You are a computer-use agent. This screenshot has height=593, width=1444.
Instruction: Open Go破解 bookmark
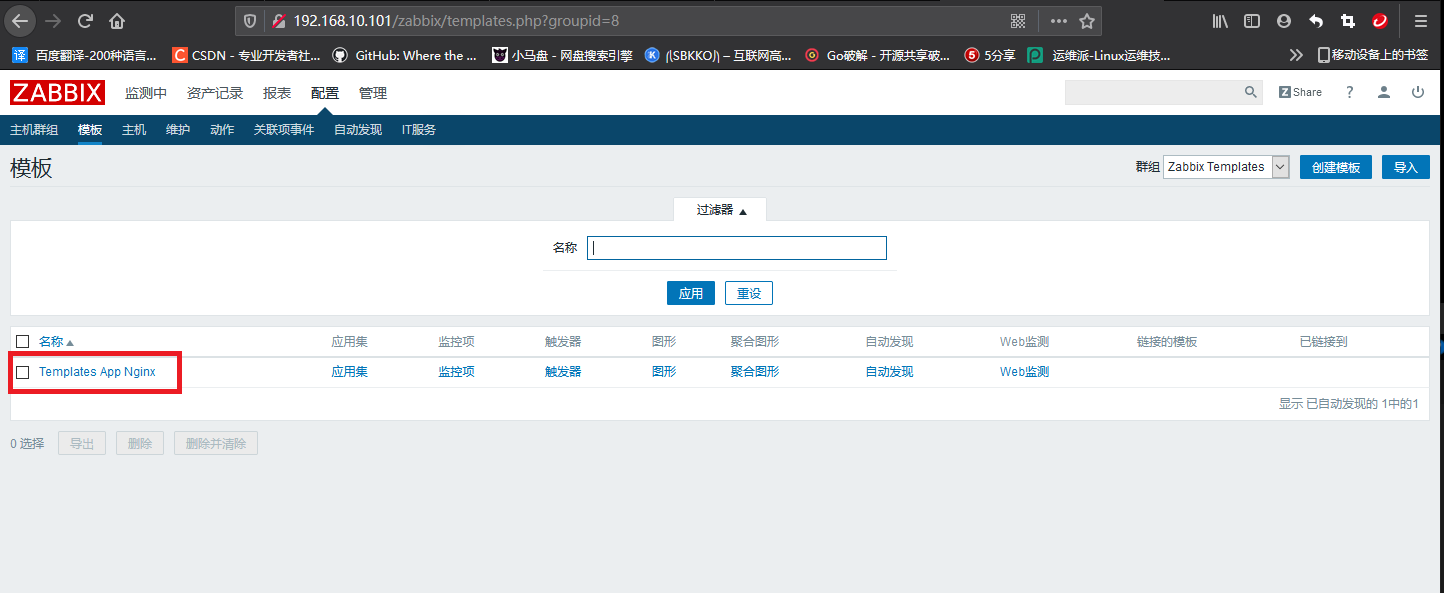click(878, 55)
